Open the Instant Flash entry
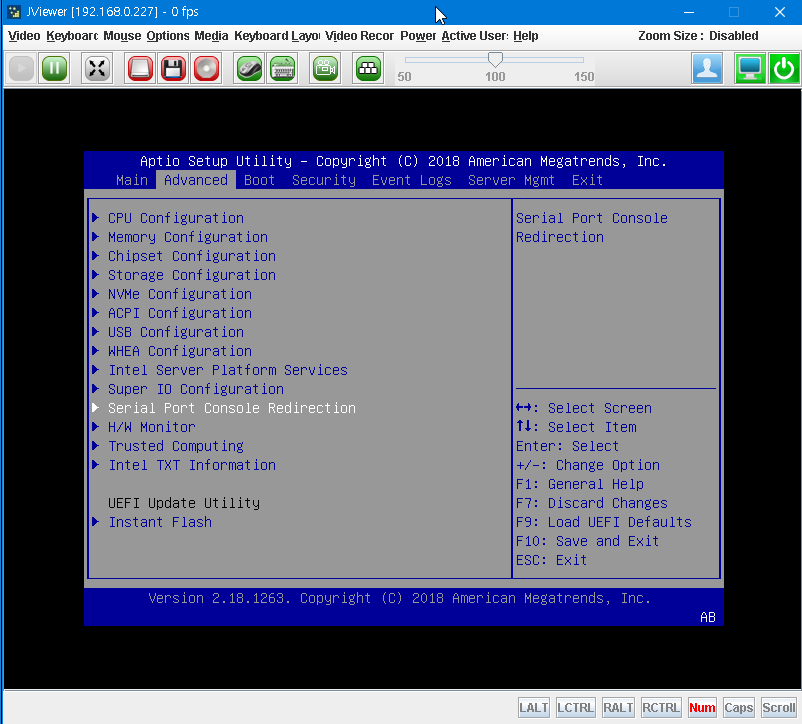This screenshot has height=724, width=802. 160,522
